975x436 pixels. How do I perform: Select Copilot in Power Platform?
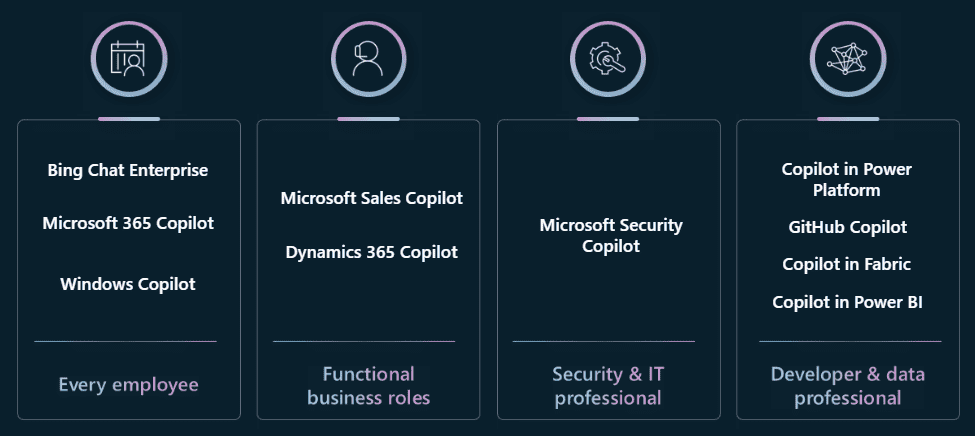pos(847,179)
